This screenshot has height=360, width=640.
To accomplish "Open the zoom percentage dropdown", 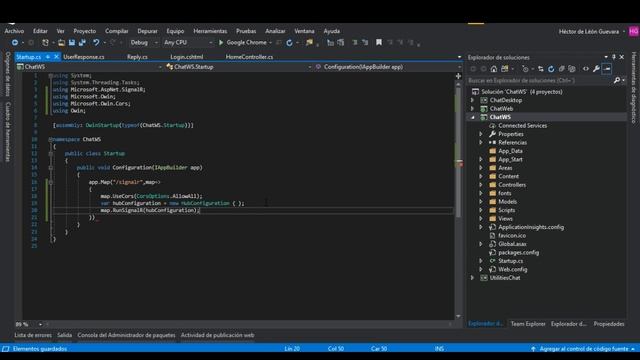I will pyautogui.click(x=40, y=324).
